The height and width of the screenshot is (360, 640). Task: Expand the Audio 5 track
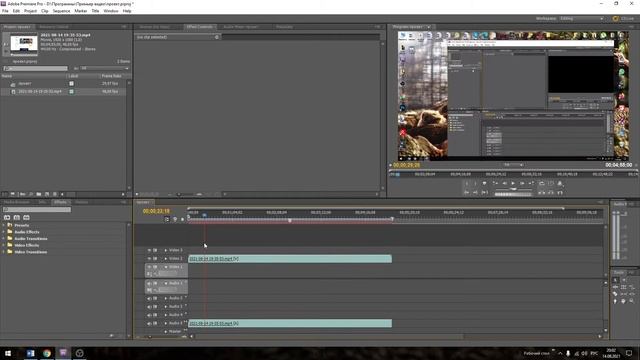coord(166,323)
